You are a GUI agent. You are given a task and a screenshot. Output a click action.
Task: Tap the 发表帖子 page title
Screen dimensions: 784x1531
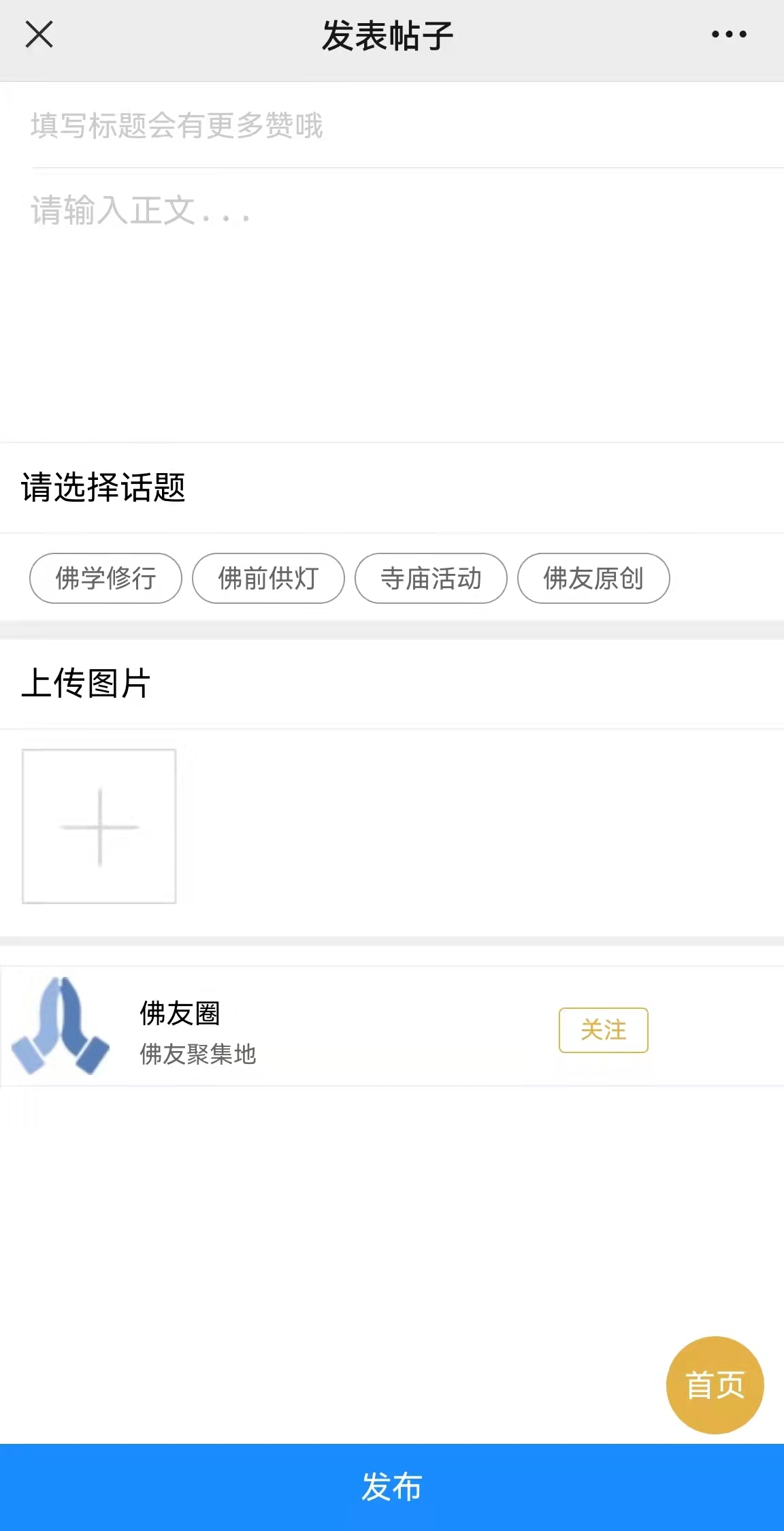(x=388, y=35)
